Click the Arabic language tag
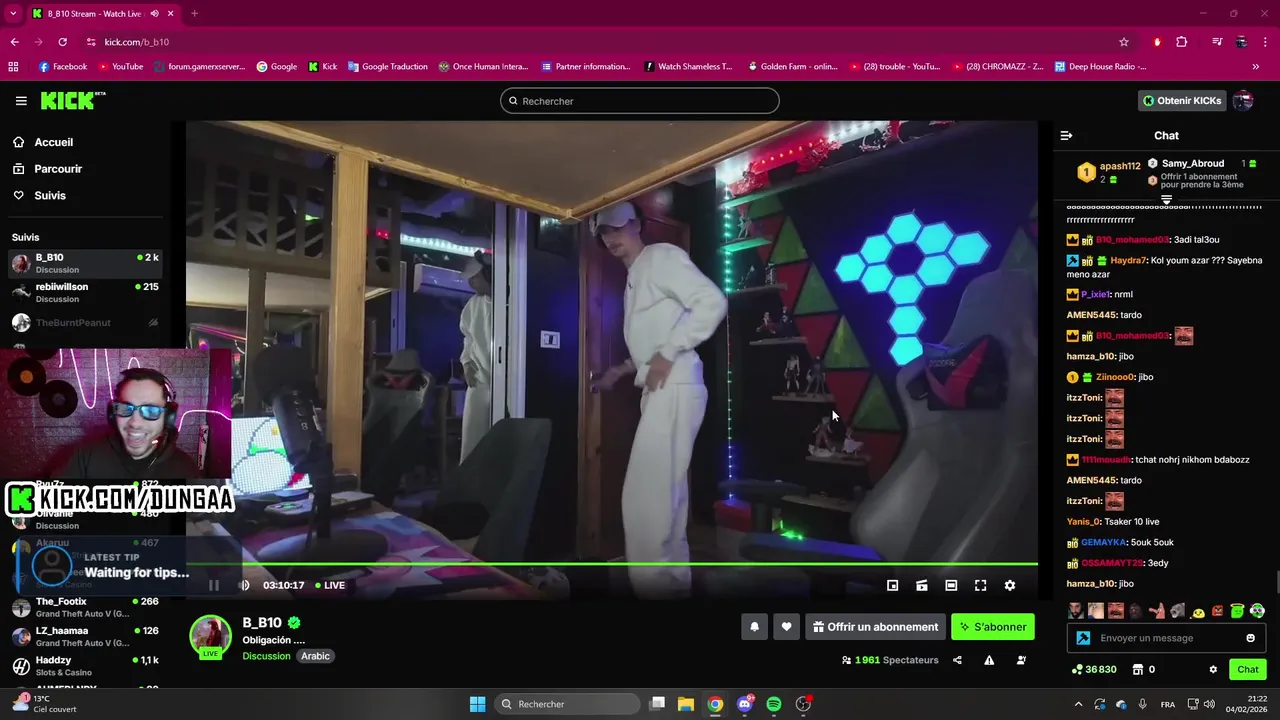 point(315,656)
